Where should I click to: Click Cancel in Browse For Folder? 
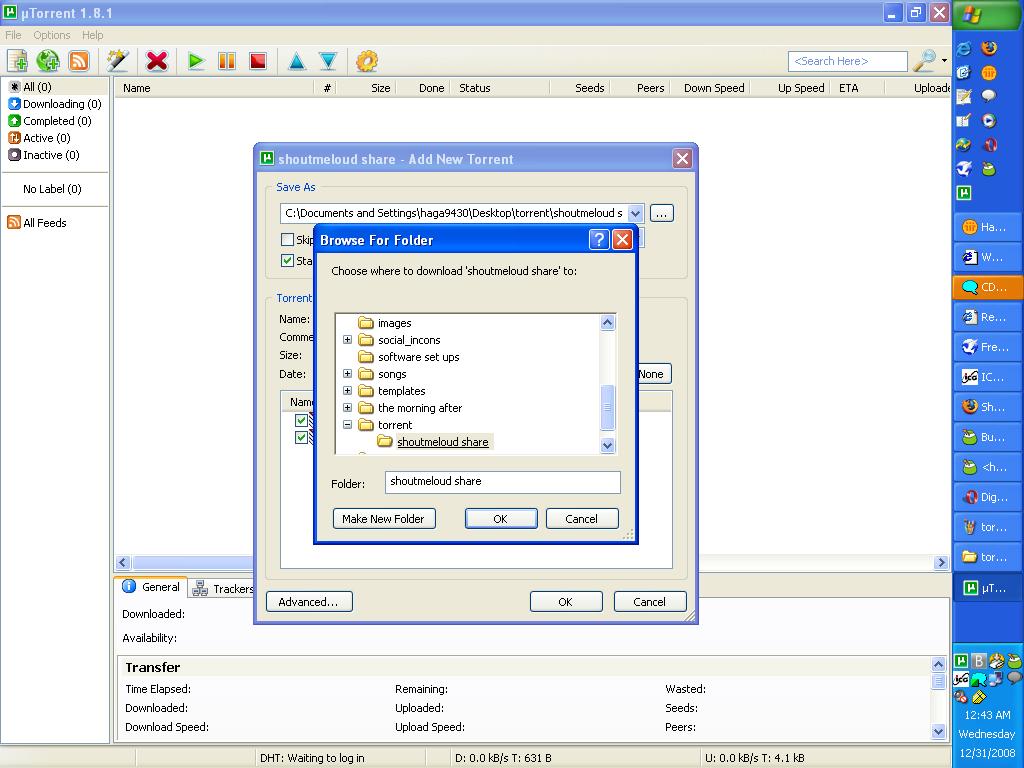(x=581, y=519)
